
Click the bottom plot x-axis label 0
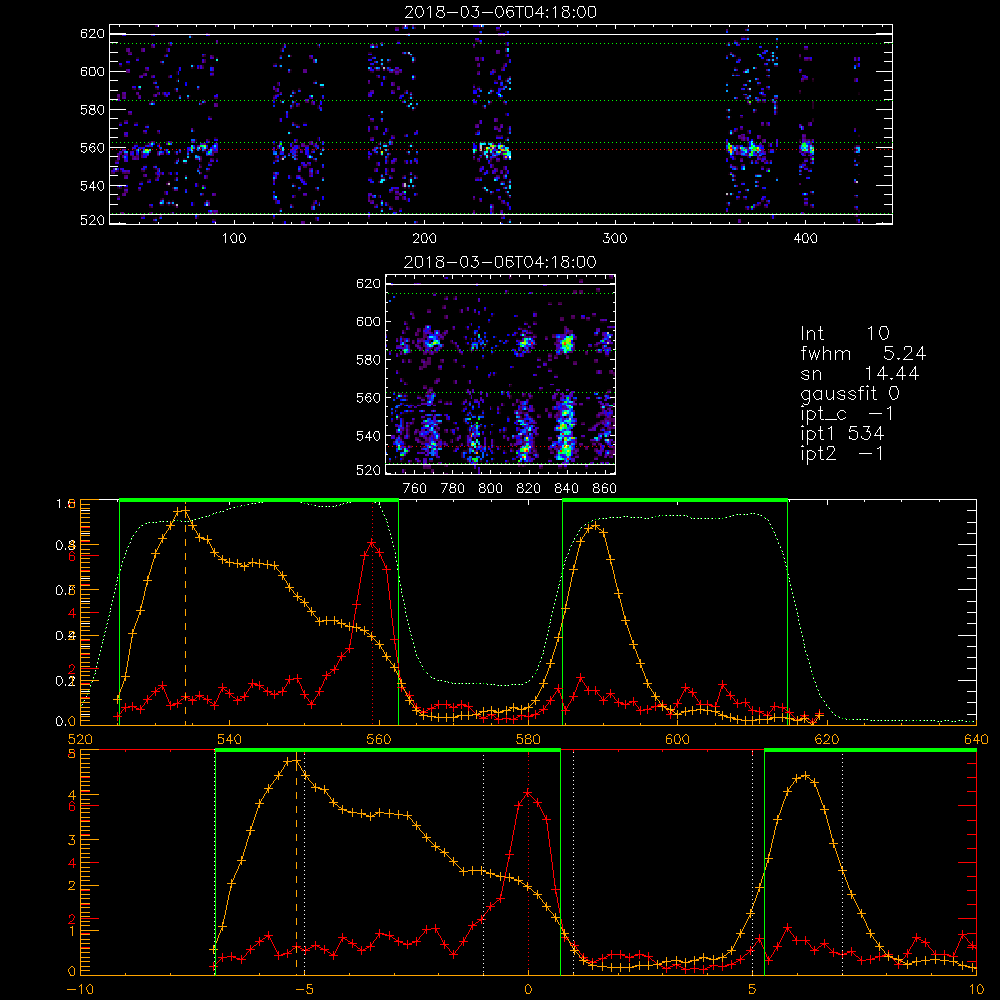click(x=528, y=990)
